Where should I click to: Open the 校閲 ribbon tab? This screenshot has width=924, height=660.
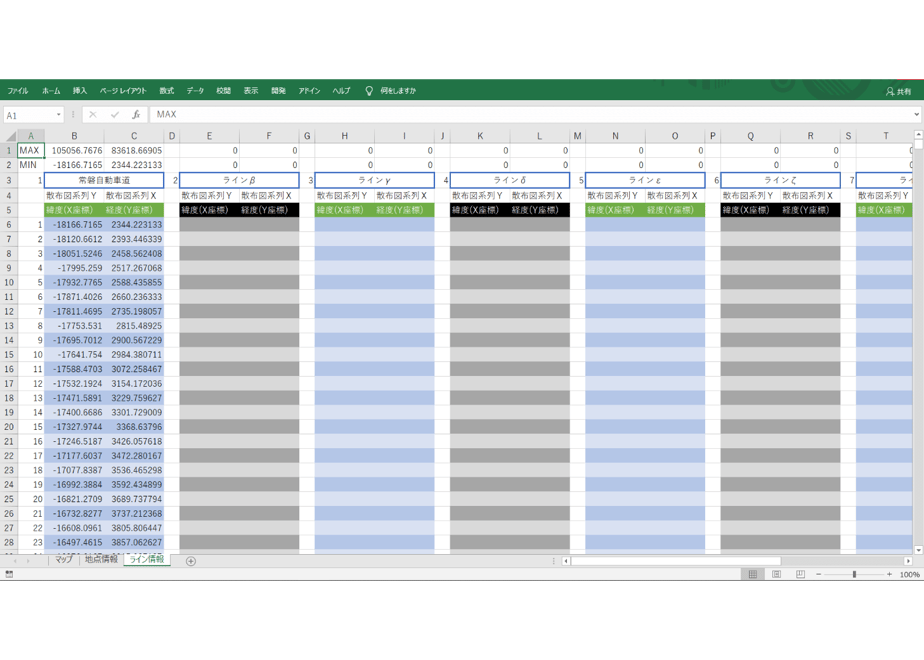coord(223,91)
